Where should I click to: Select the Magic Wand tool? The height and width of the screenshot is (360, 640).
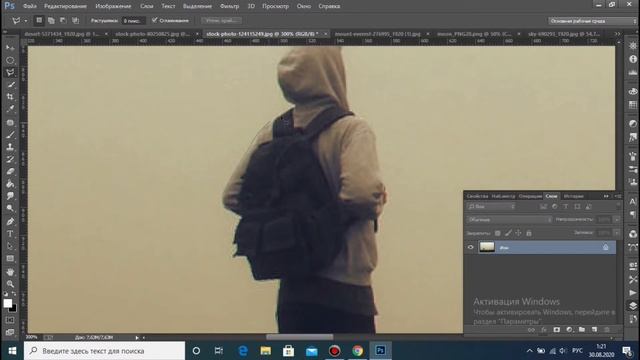(x=10, y=84)
